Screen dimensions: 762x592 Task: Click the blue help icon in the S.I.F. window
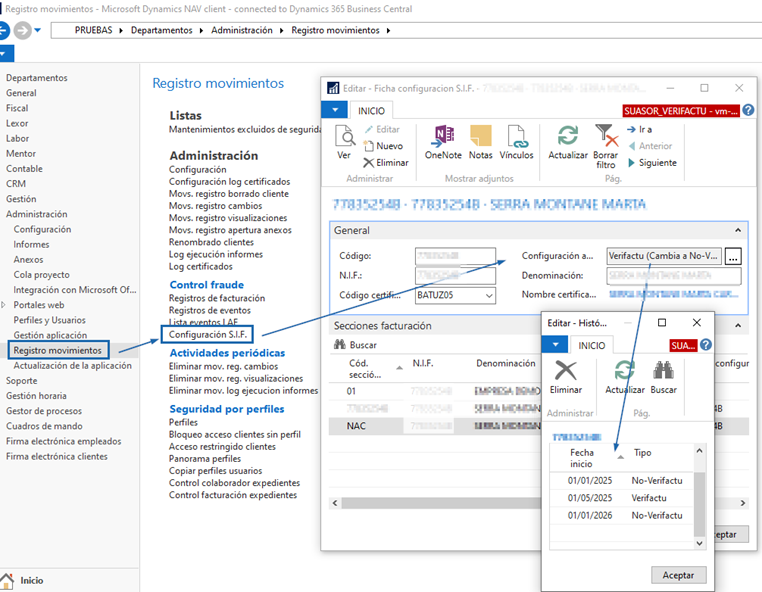click(749, 111)
